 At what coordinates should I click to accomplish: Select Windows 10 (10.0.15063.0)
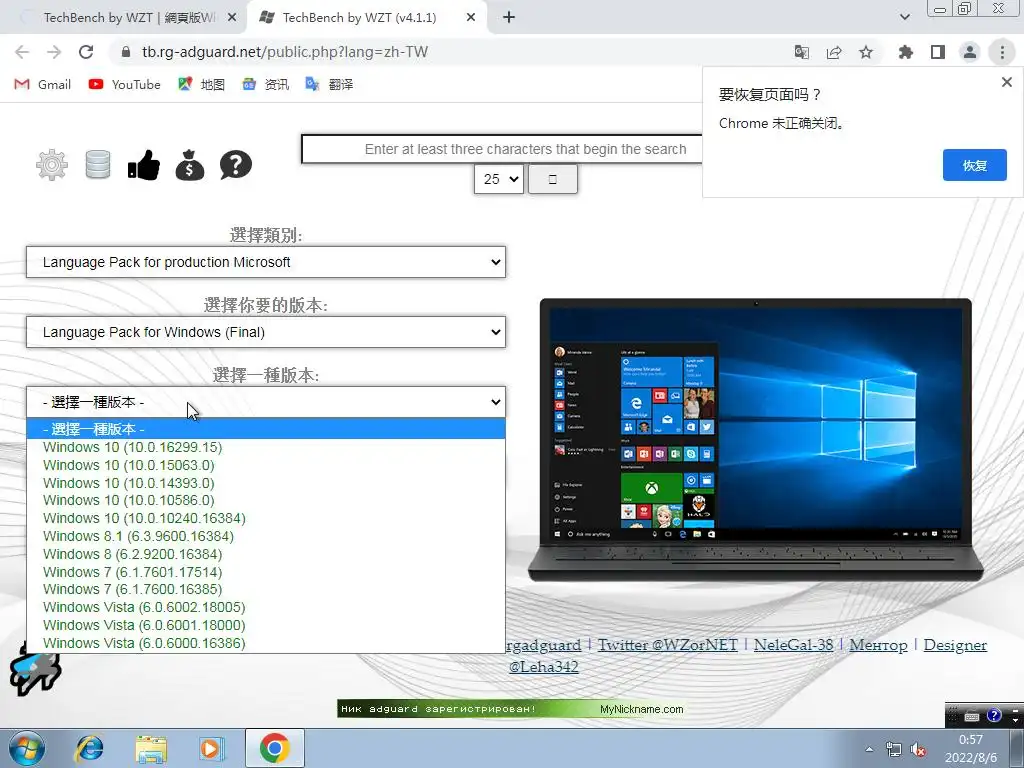tap(266, 465)
